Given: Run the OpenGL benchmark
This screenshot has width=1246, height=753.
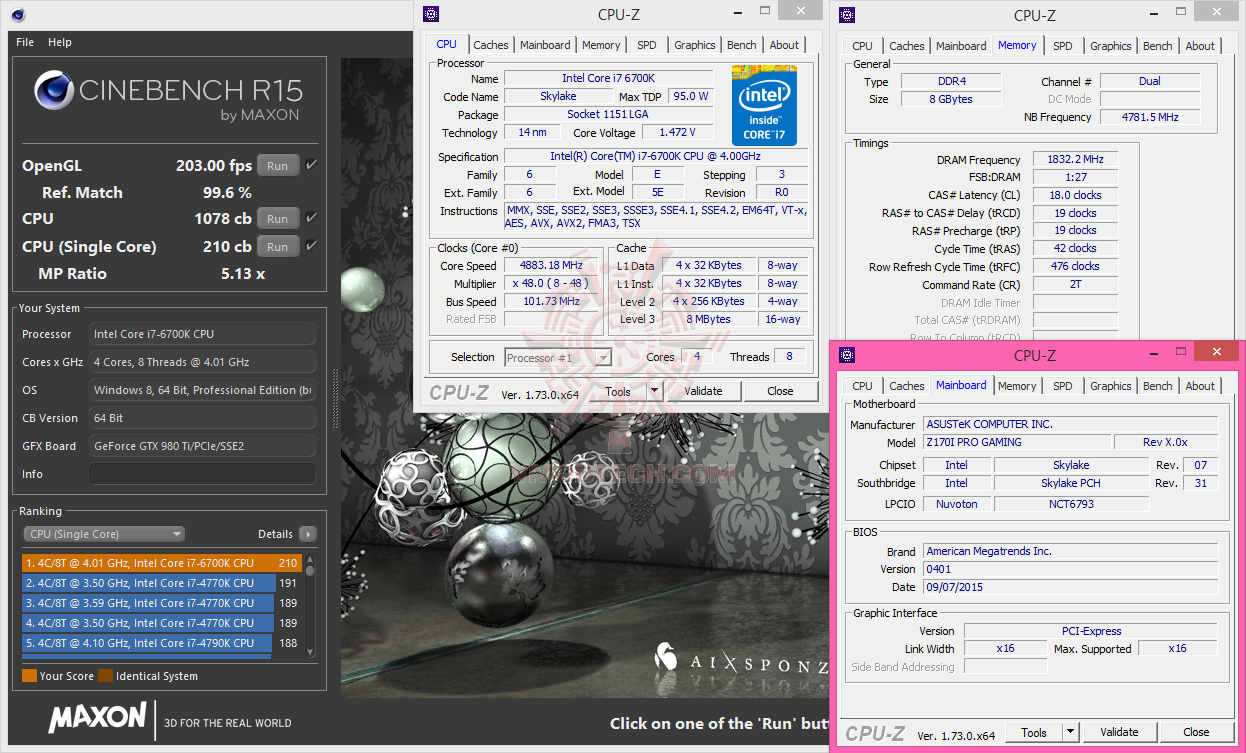Looking at the screenshot, I should (277, 165).
